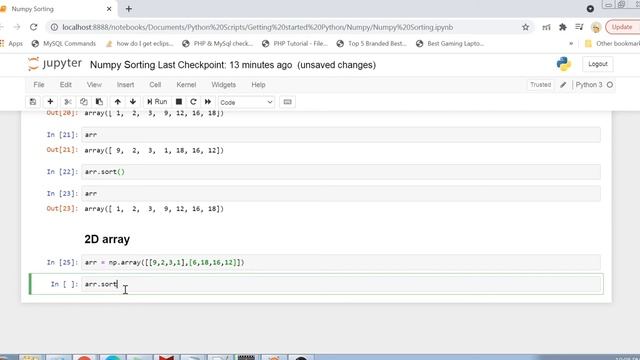The width and height of the screenshot is (640, 360).
Task: Open the command palette keyboard icon
Action: click(x=287, y=102)
